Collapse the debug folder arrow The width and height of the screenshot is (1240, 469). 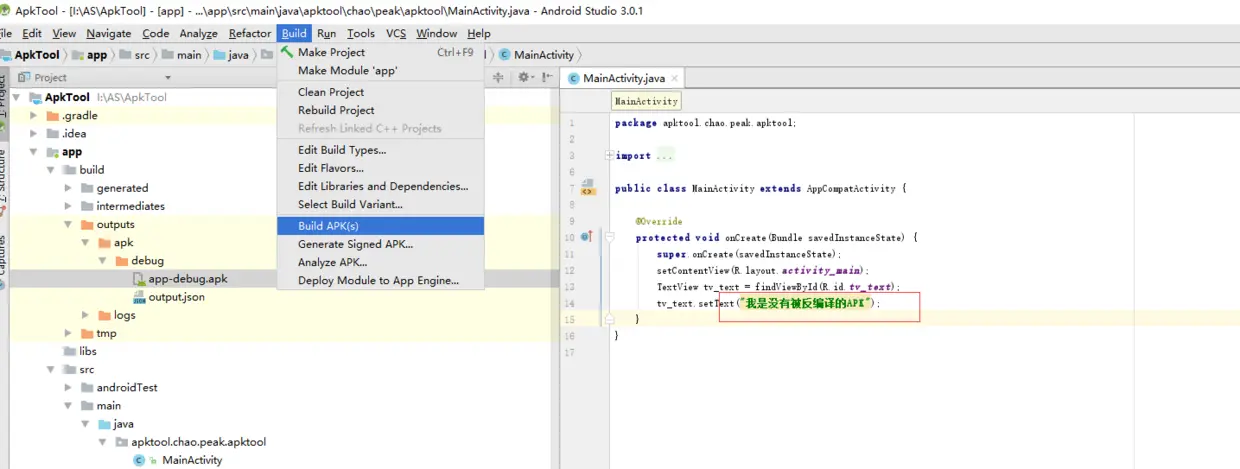pos(103,261)
